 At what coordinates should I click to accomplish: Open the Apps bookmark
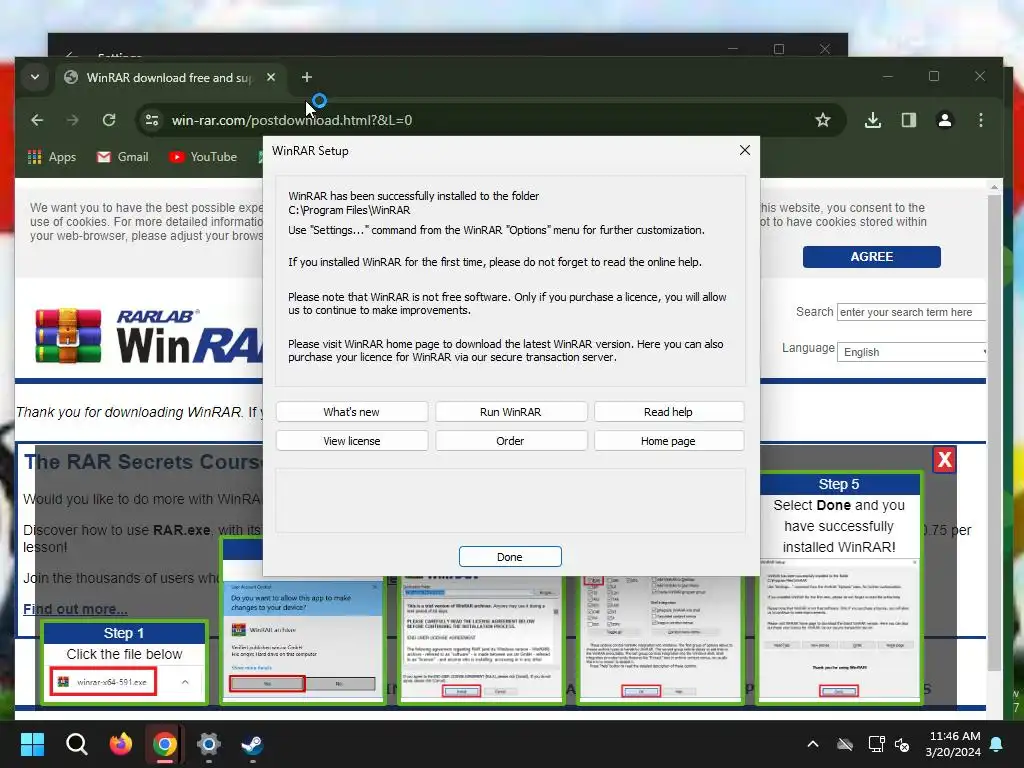(52, 157)
